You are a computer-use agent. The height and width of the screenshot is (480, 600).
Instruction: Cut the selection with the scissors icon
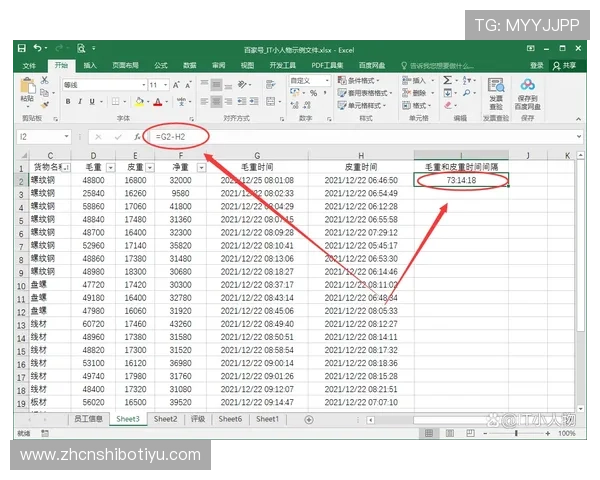[x=45, y=80]
